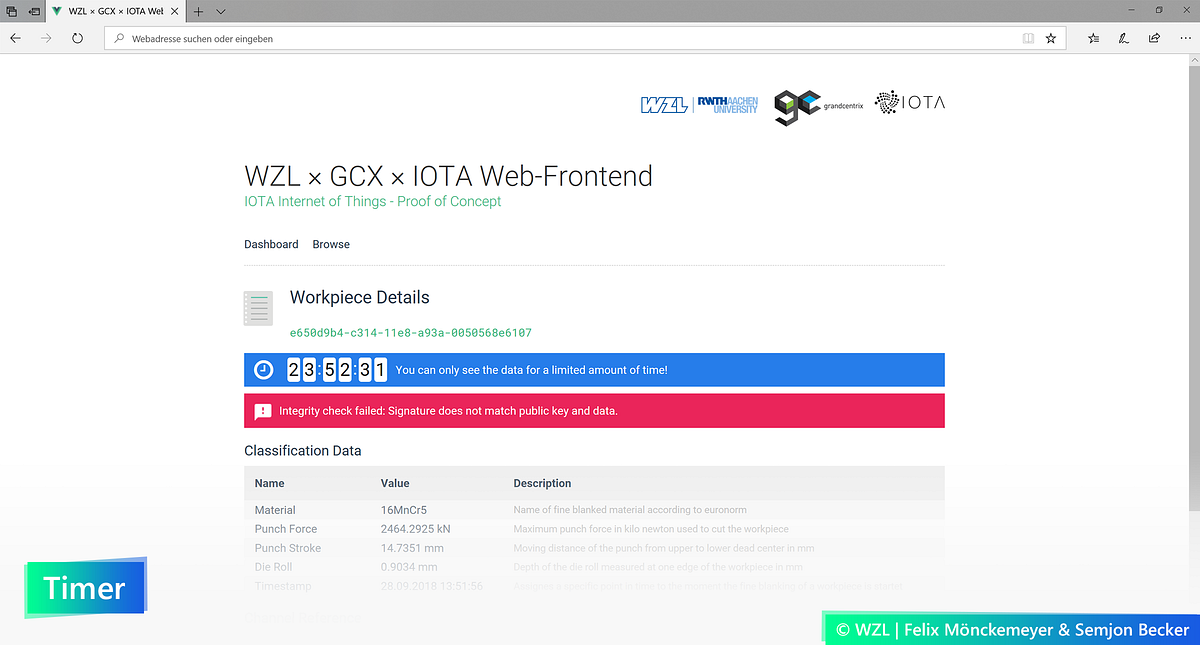Click the Workpiece Details heading
This screenshot has height=645, width=1200.
pos(359,298)
